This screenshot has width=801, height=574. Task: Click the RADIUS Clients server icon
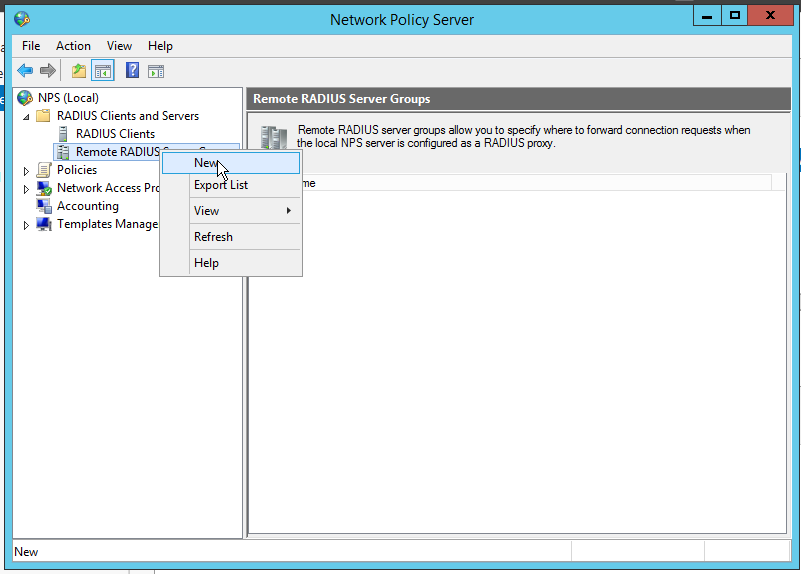pos(63,134)
